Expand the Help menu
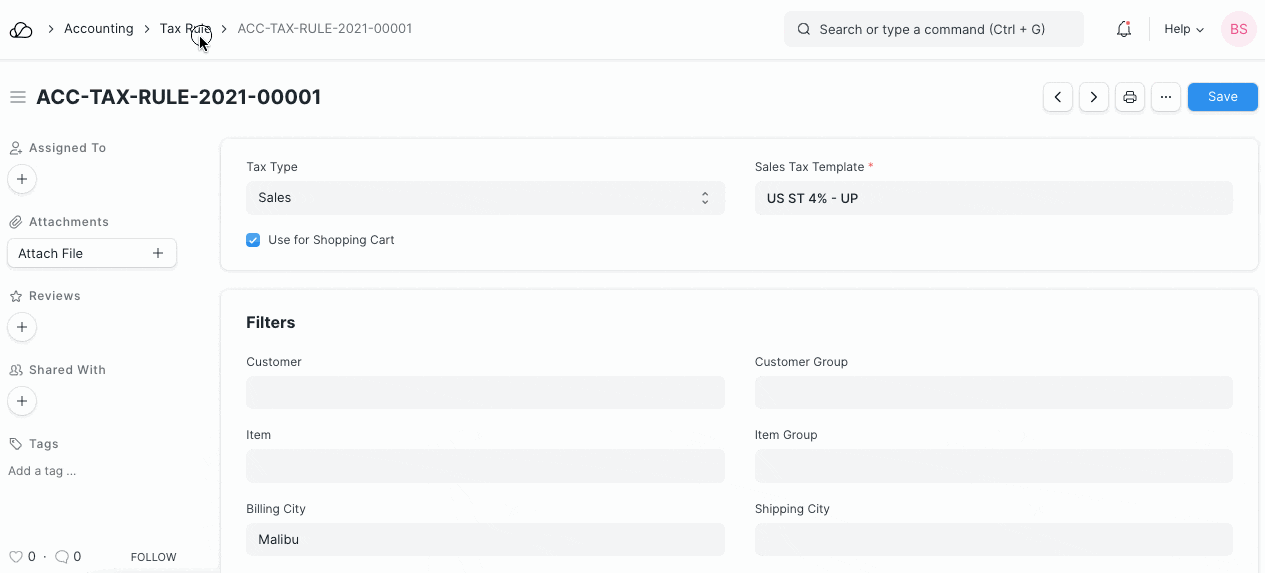 pyautogui.click(x=1184, y=30)
